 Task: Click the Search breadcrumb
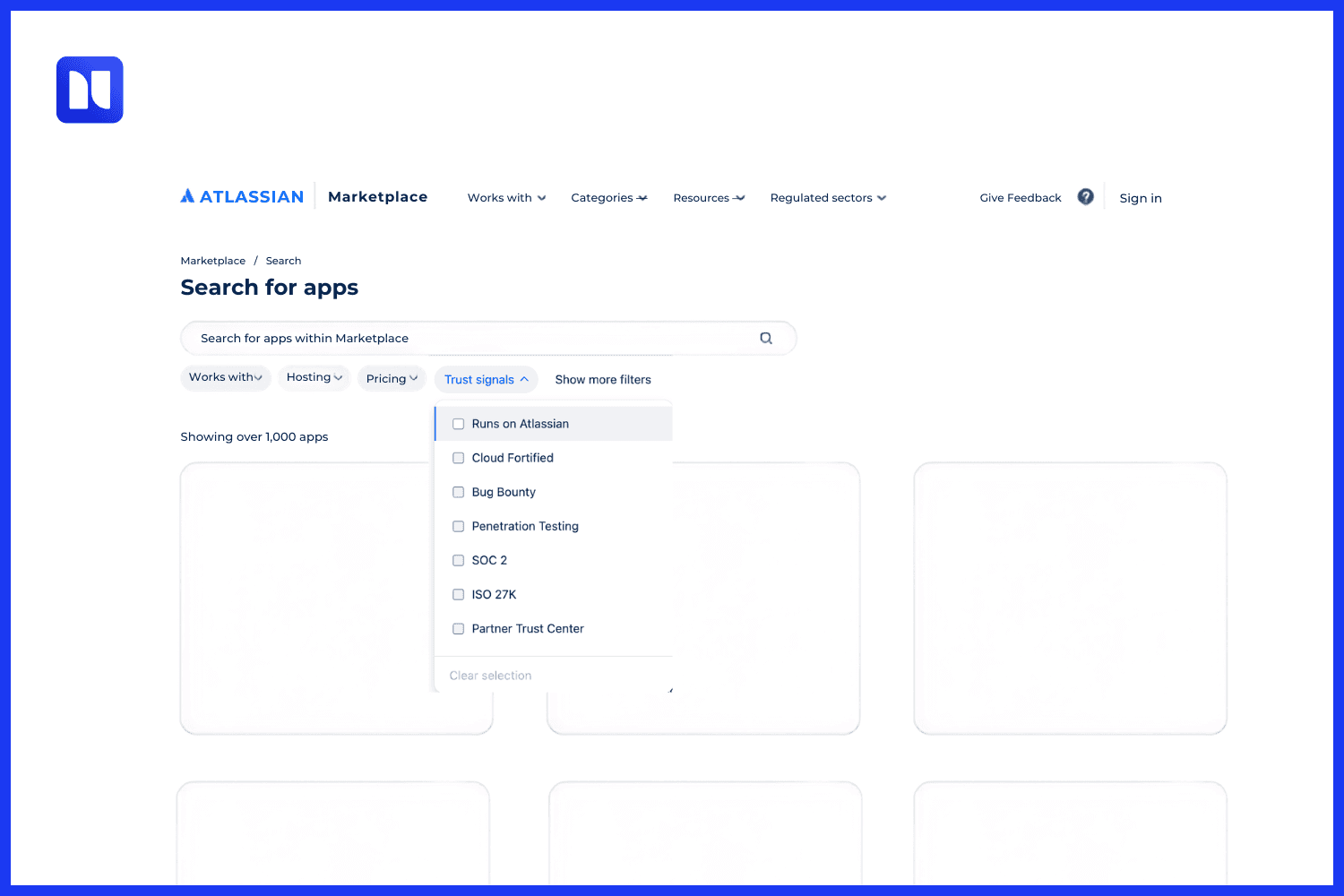[x=283, y=261]
